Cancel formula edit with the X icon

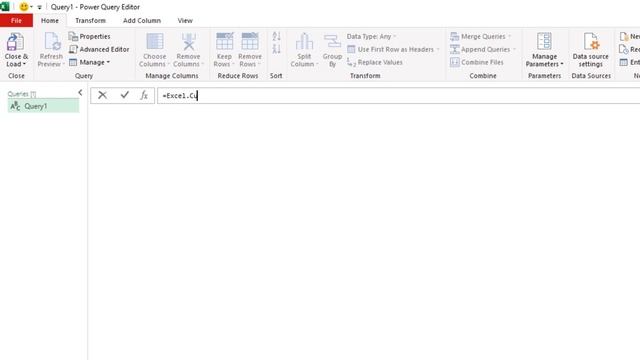[x=102, y=95]
